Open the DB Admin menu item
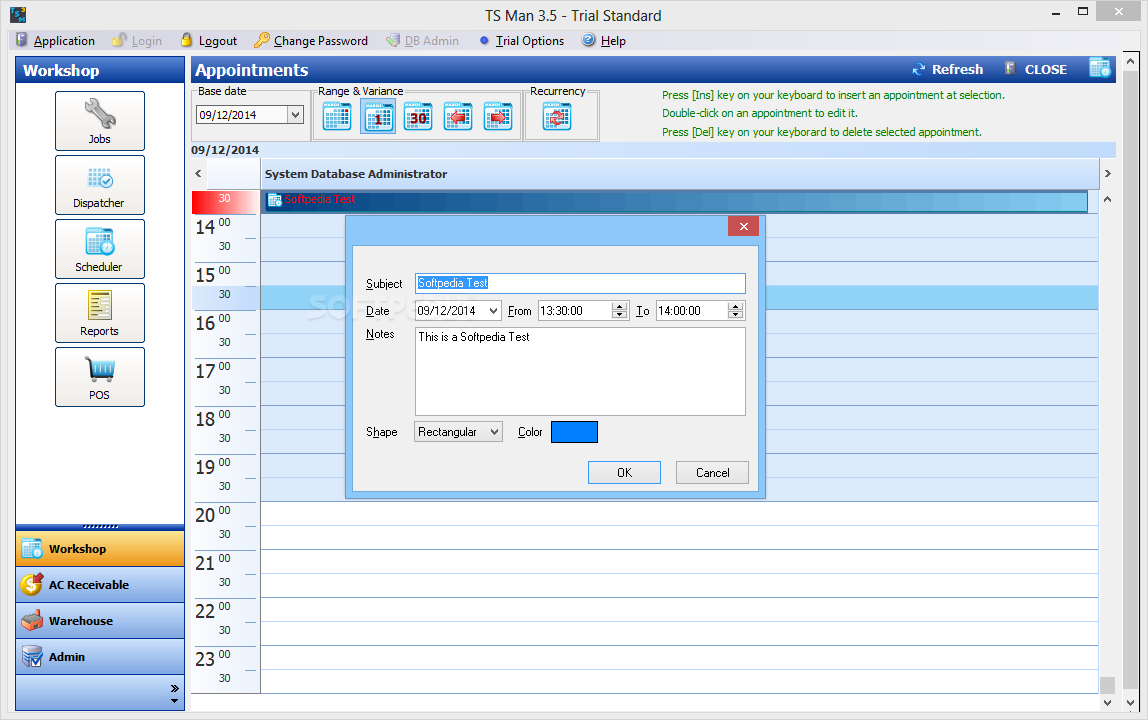The height and width of the screenshot is (720, 1148). coord(422,40)
